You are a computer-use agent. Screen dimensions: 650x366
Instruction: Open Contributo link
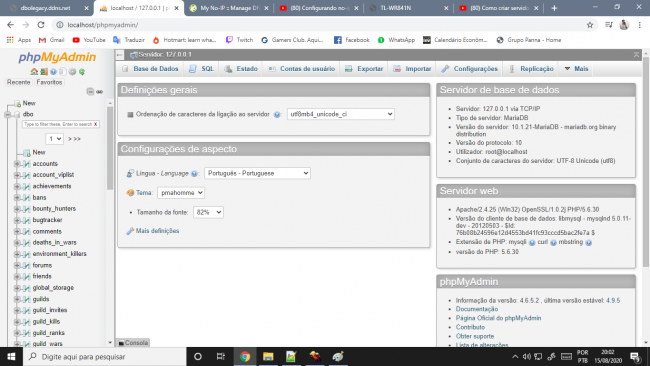pyautogui.click(x=470, y=327)
